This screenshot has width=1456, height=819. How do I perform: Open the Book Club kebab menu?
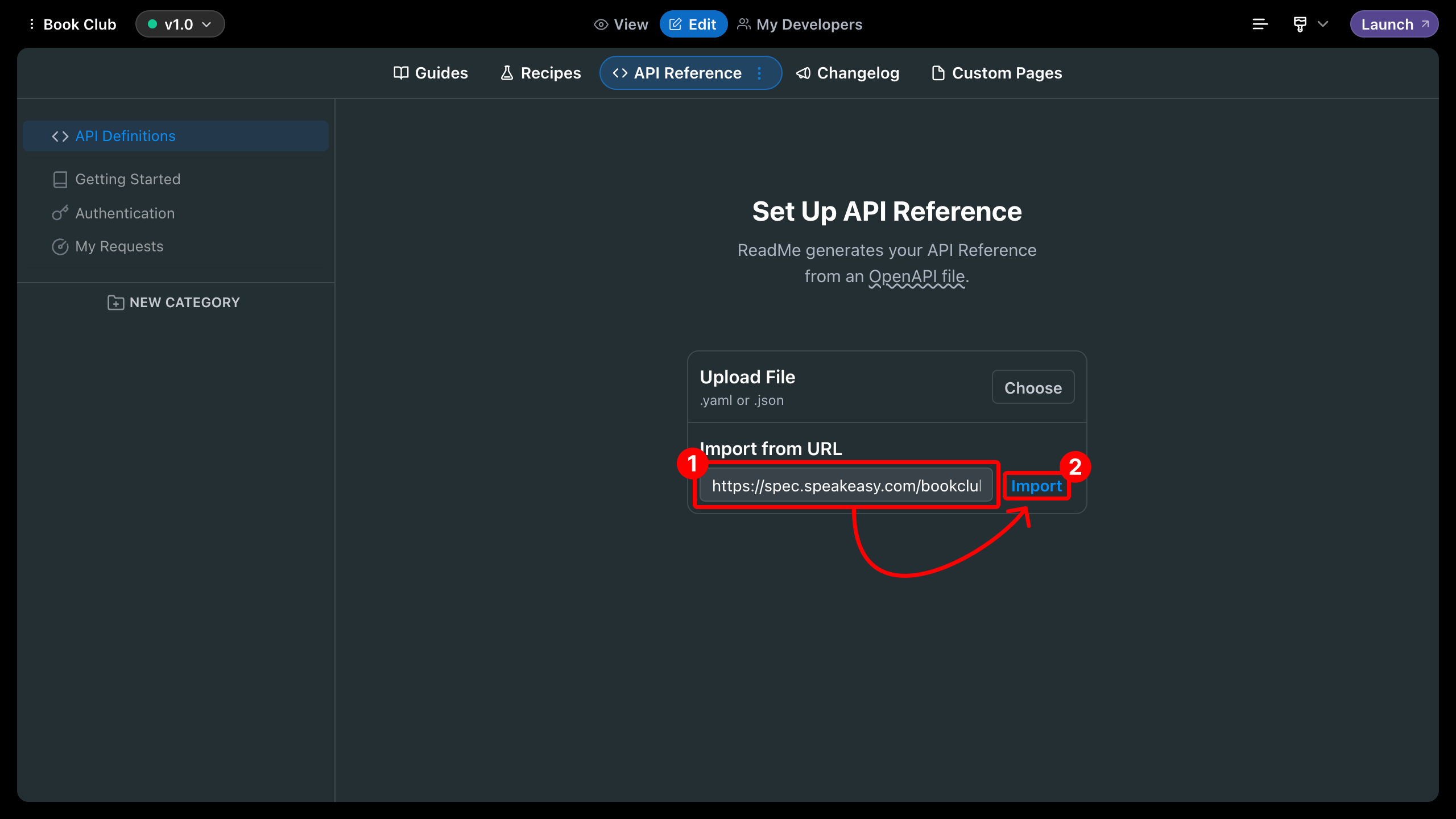click(32, 24)
